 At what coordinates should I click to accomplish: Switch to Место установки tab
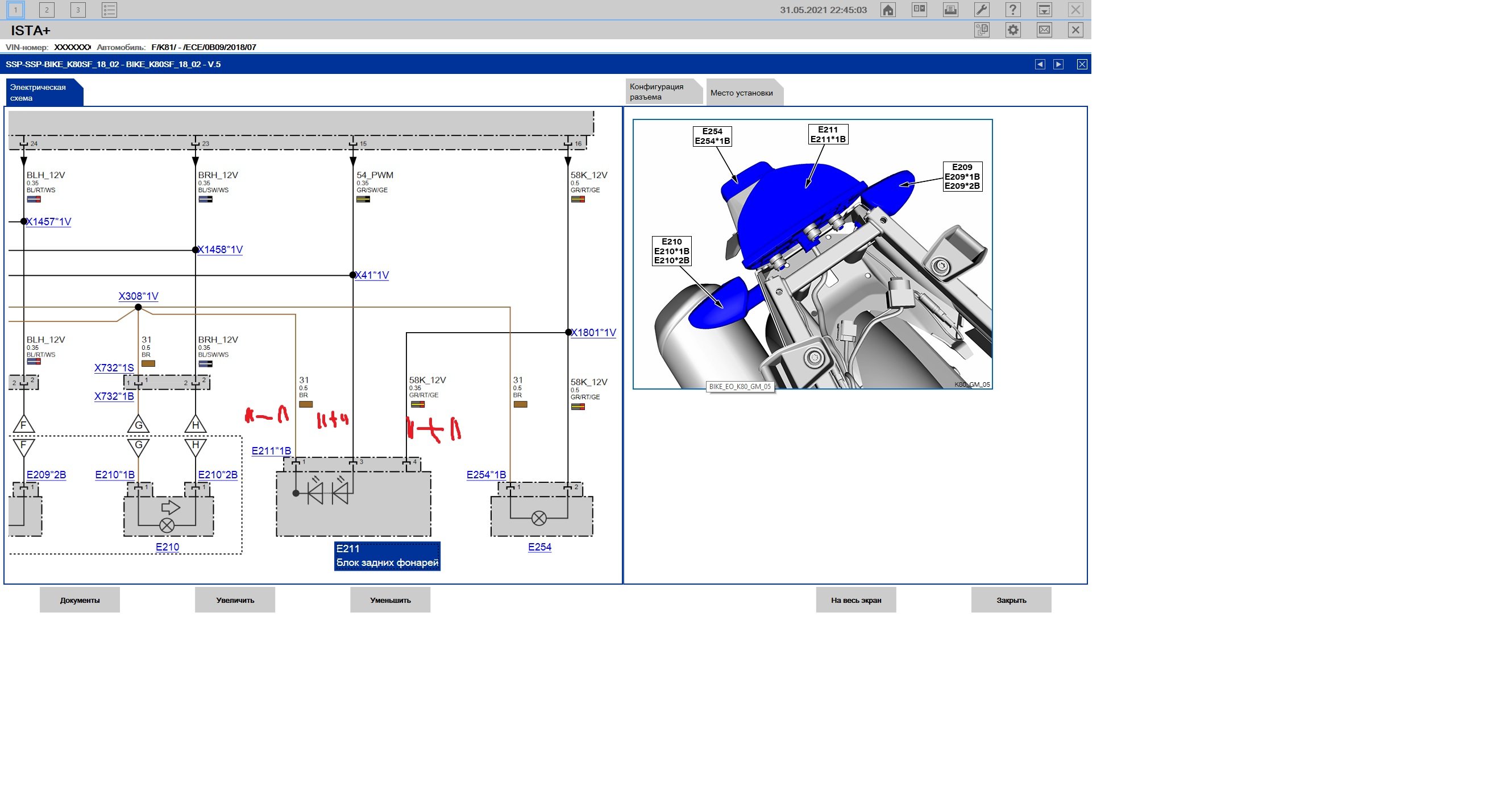(742, 93)
